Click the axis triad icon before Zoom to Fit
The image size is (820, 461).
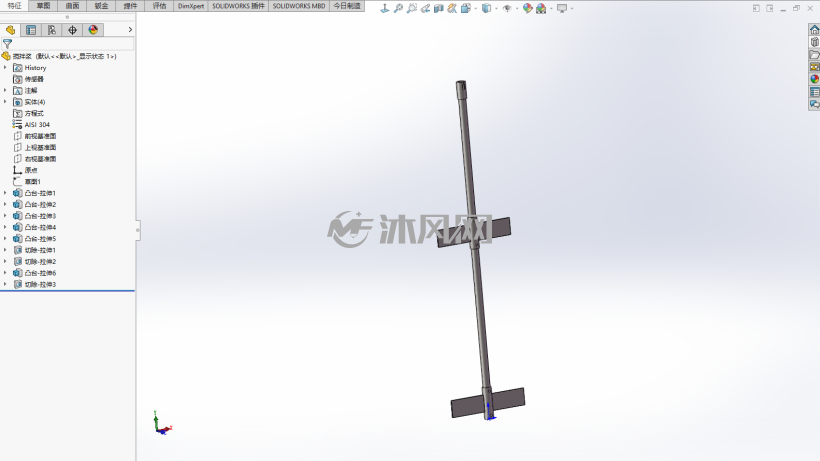pos(385,8)
